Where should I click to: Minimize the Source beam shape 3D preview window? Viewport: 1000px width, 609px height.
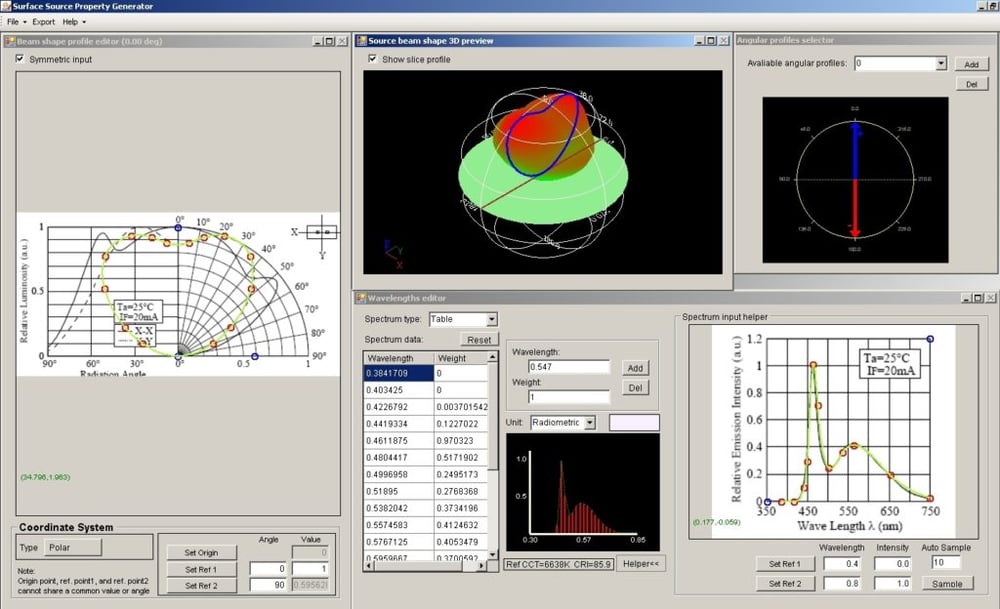(696, 41)
